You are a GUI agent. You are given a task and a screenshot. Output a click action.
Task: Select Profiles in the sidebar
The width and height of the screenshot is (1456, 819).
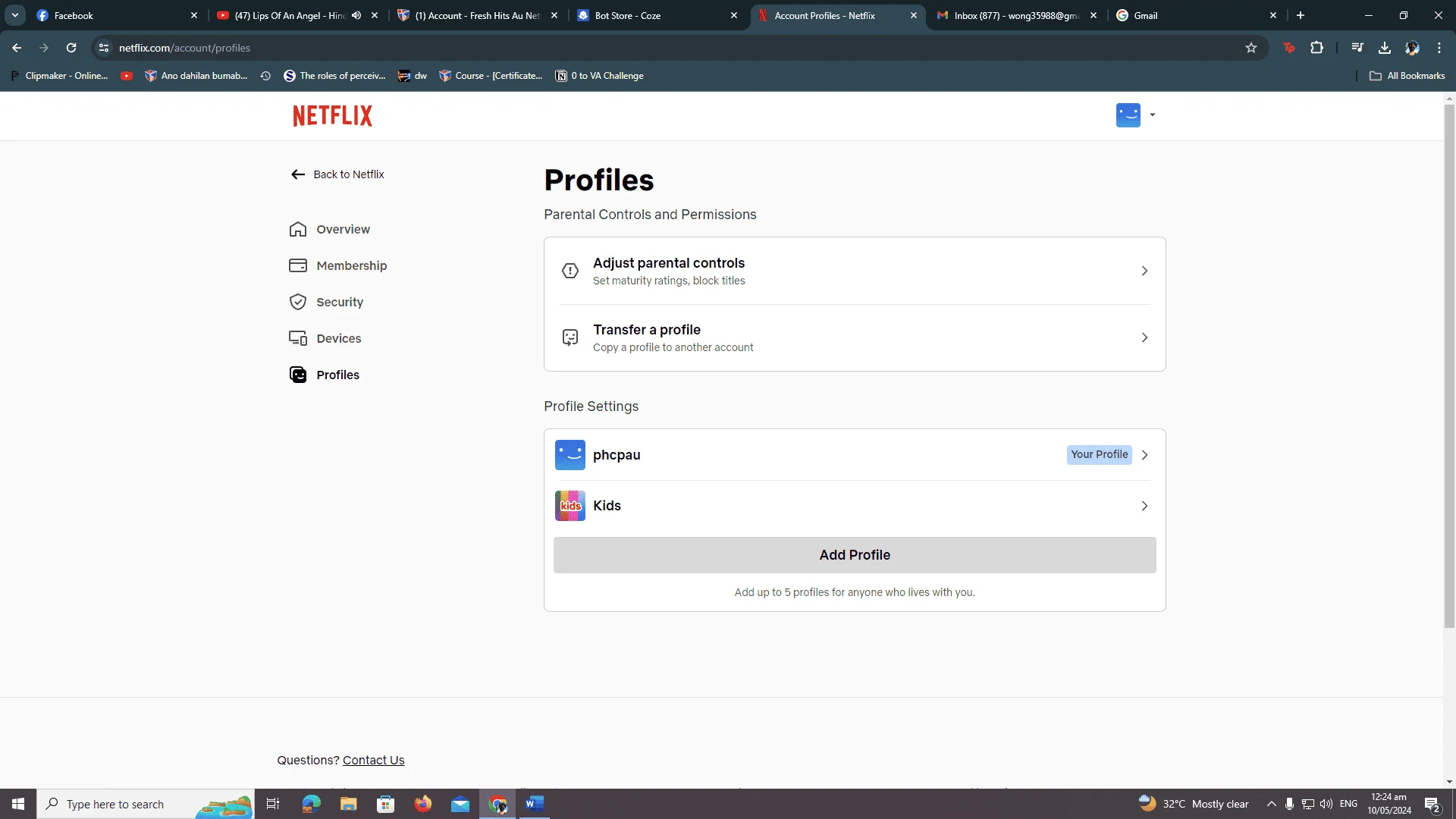[325, 375]
